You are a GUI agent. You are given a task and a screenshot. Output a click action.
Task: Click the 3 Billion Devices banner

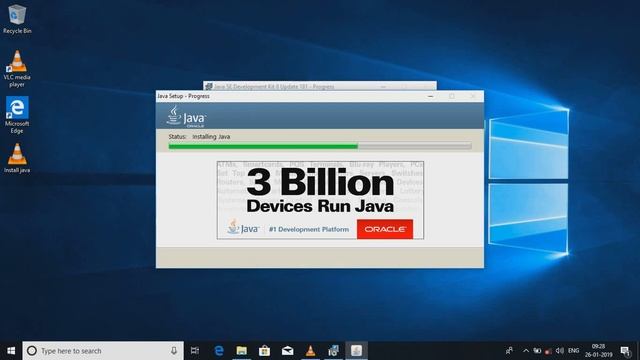click(320, 200)
